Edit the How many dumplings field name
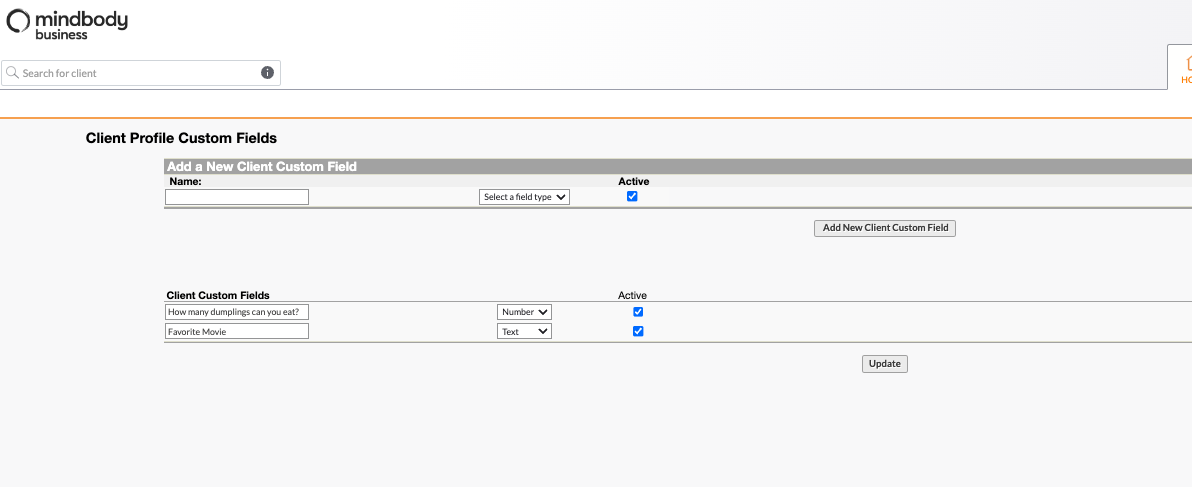The width and height of the screenshot is (1192, 487). [x=237, y=312]
